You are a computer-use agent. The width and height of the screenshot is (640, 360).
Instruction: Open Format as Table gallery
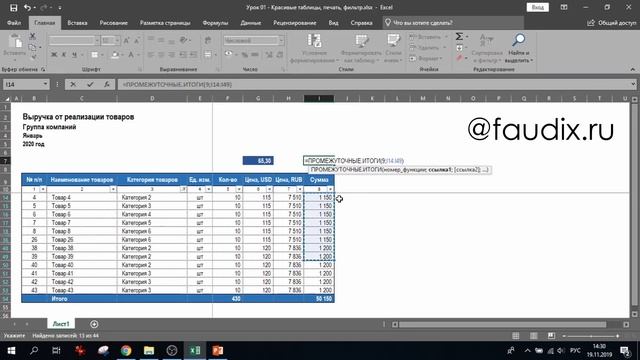361,48
